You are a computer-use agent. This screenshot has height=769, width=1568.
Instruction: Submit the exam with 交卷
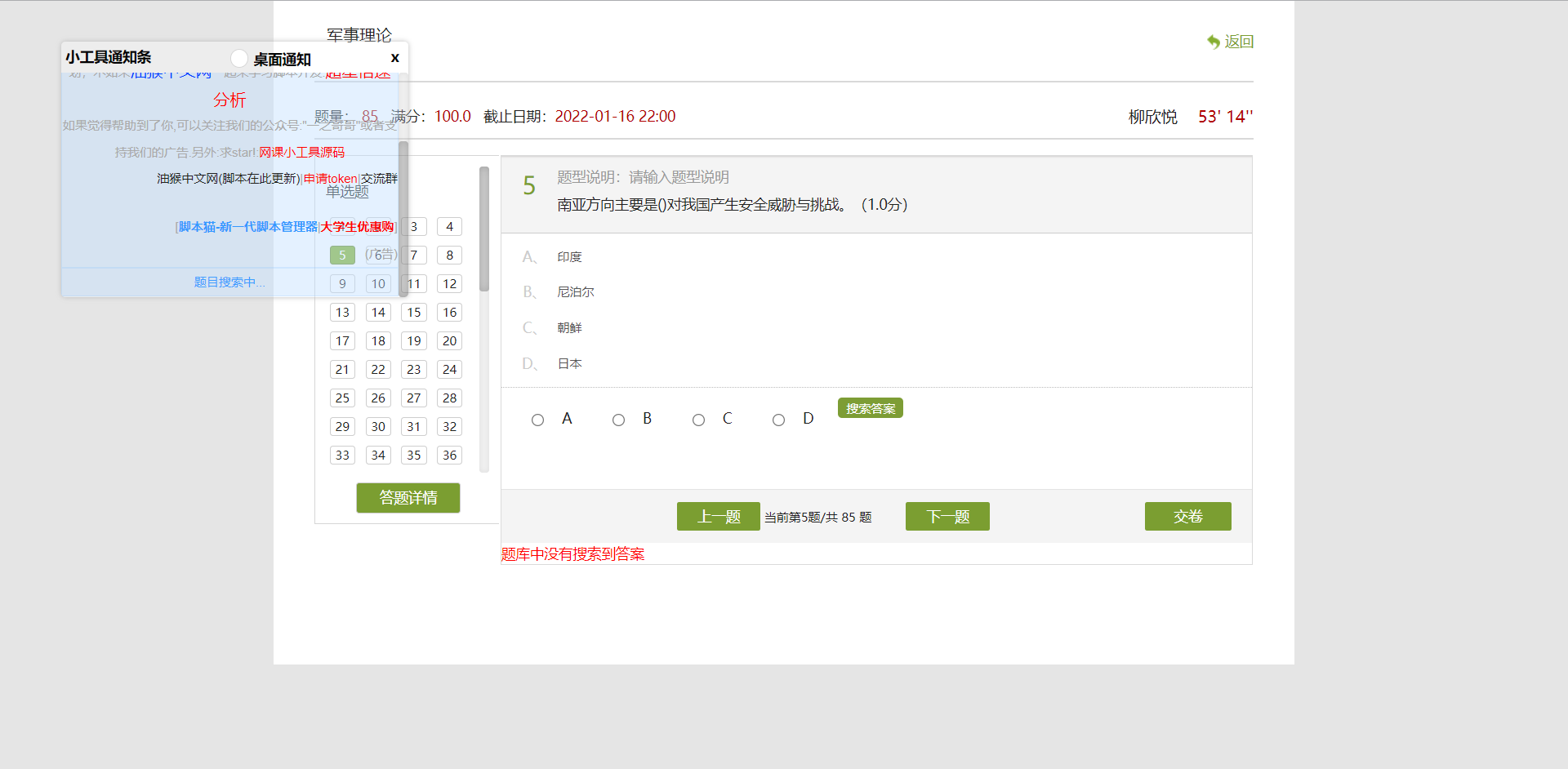click(x=1188, y=517)
